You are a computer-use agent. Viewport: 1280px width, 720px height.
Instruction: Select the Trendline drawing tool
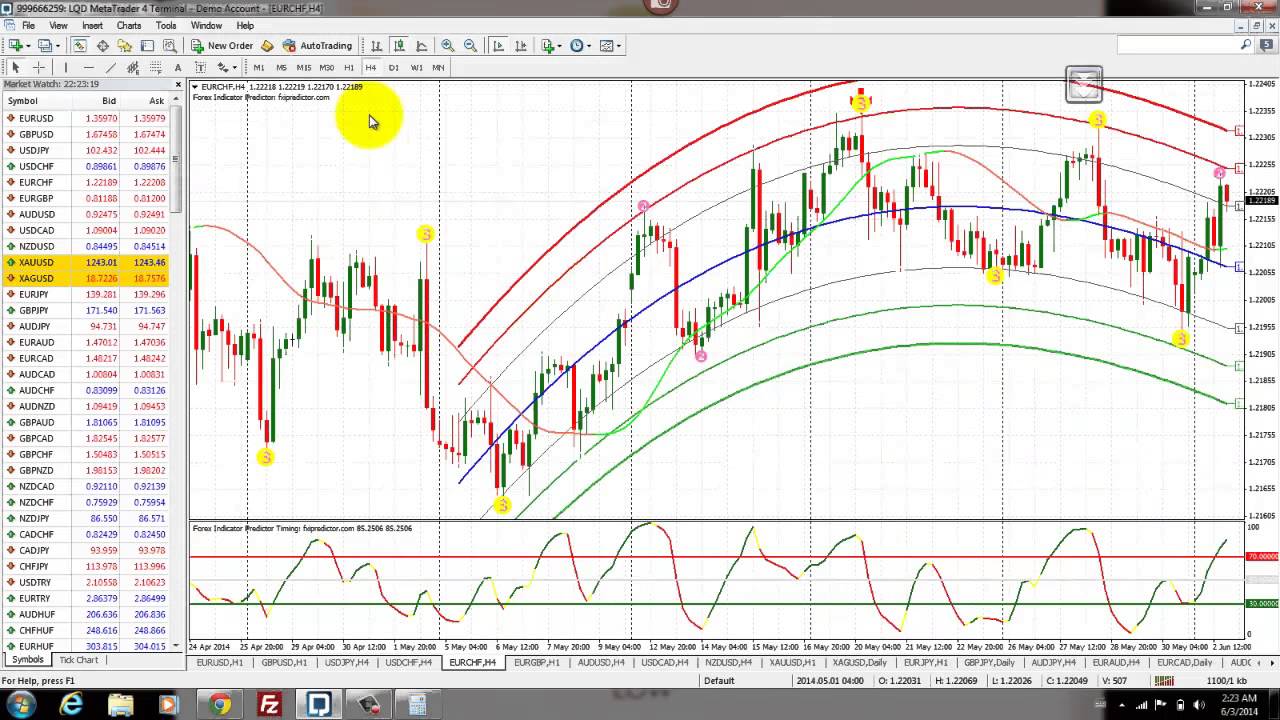[x=111, y=67]
